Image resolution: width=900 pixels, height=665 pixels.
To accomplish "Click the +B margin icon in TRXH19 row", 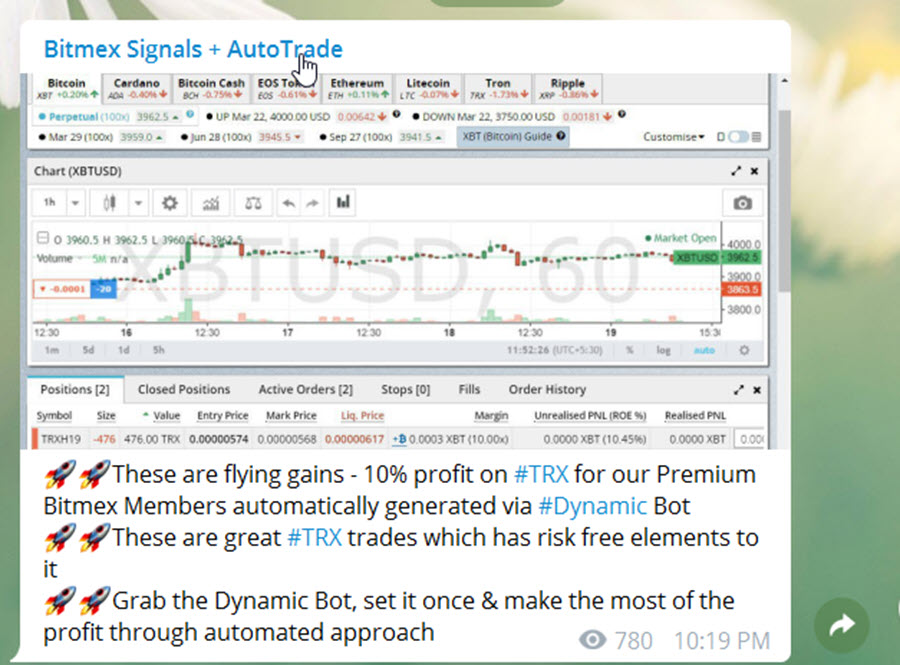I will (399, 439).
